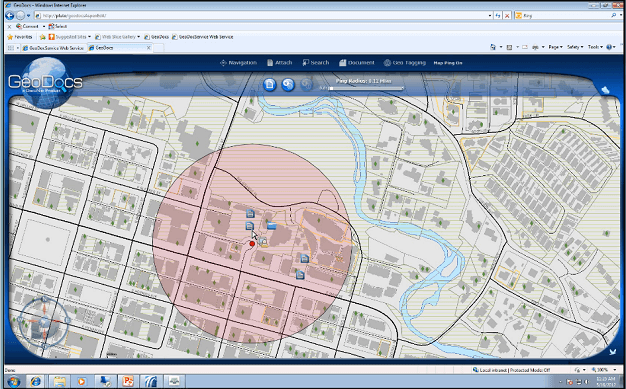Screen dimensions: 626x389
Task: Switch to GeoDocService Web Service tab
Action: [53, 48]
